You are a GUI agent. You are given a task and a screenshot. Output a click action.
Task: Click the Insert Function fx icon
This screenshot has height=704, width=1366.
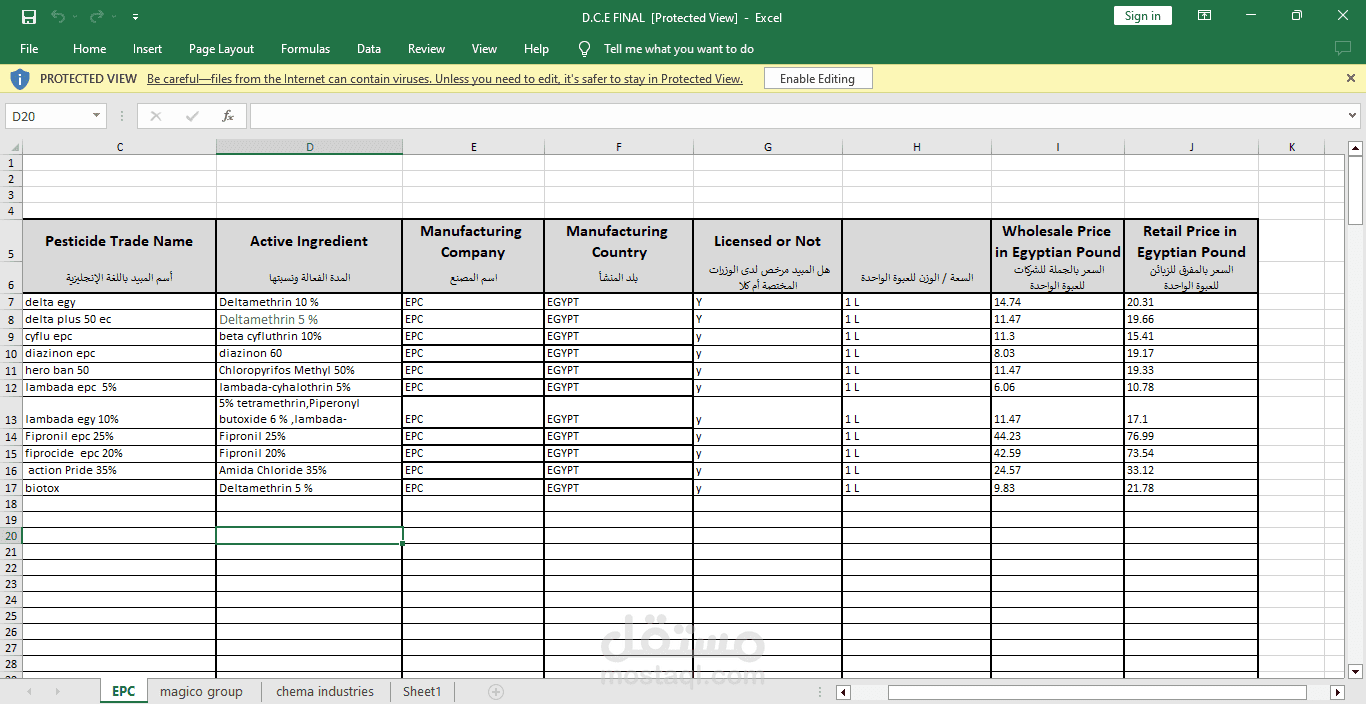[x=228, y=116]
